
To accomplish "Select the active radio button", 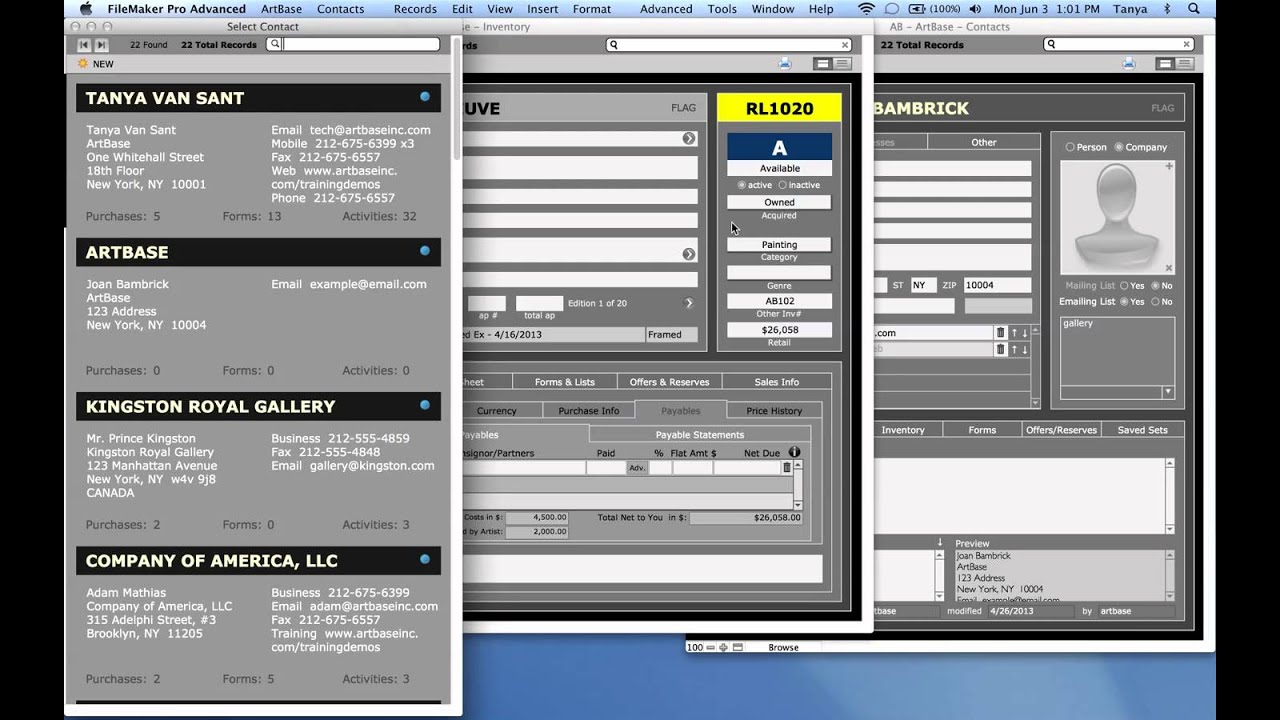I will (x=741, y=185).
